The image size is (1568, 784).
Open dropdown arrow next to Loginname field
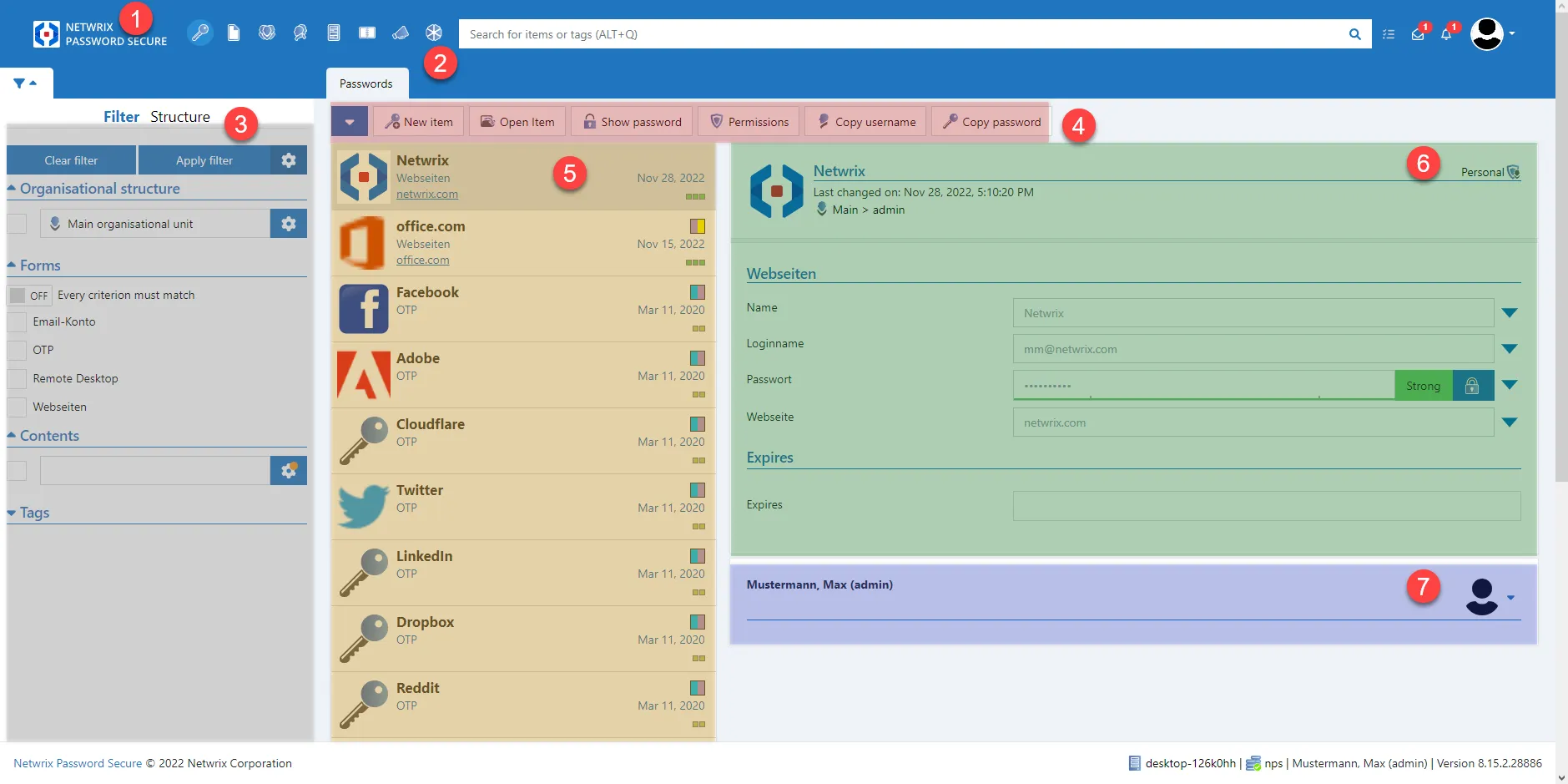click(x=1510, y=349)
